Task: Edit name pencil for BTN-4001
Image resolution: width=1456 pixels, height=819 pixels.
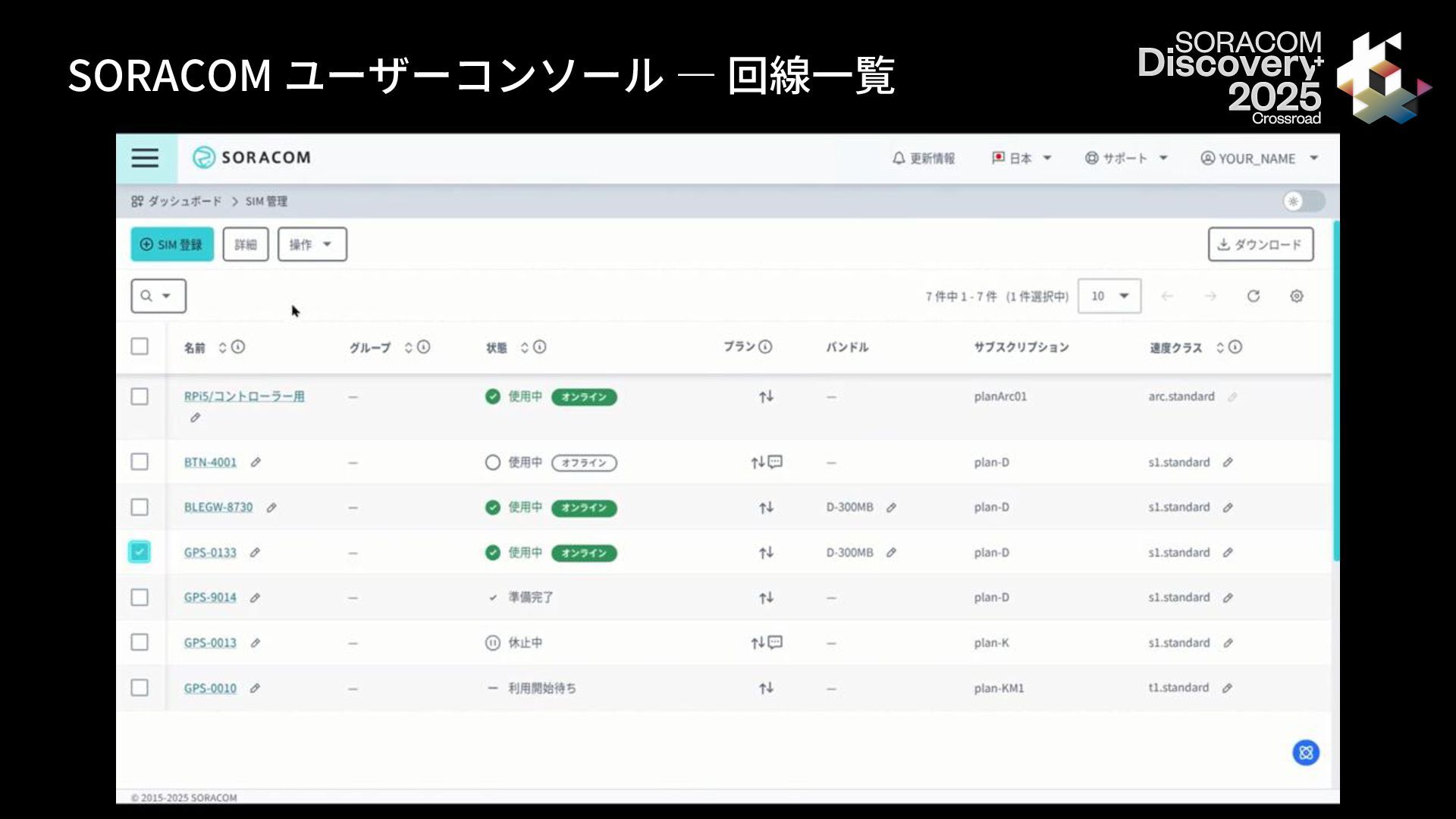Action: (x=256, y=462)
